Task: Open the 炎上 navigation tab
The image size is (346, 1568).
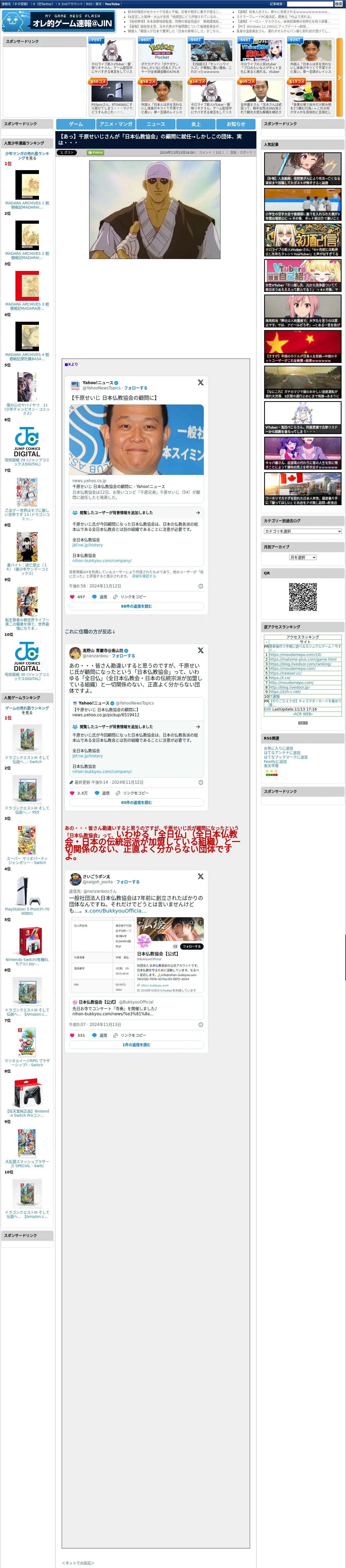Action: click(196, 124)
